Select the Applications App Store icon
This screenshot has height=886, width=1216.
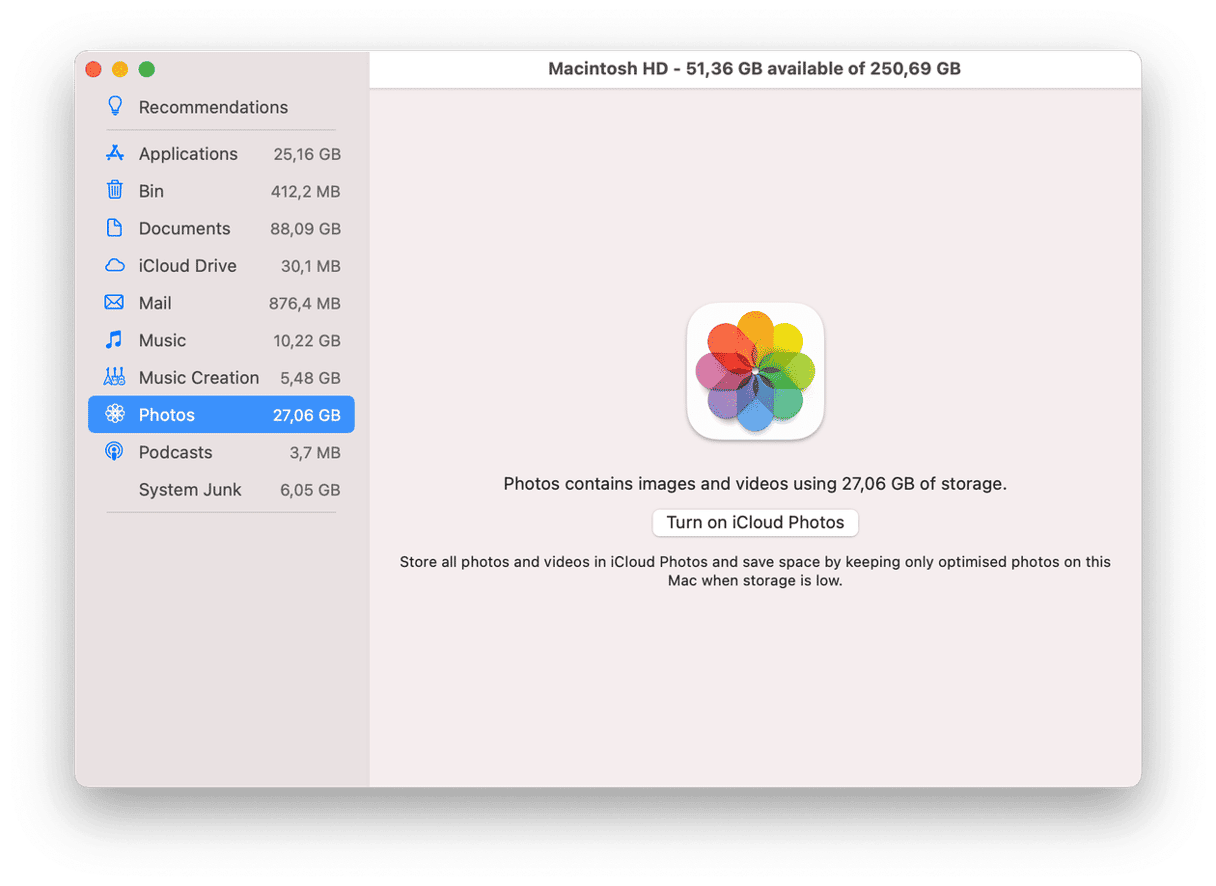point(115,153)
